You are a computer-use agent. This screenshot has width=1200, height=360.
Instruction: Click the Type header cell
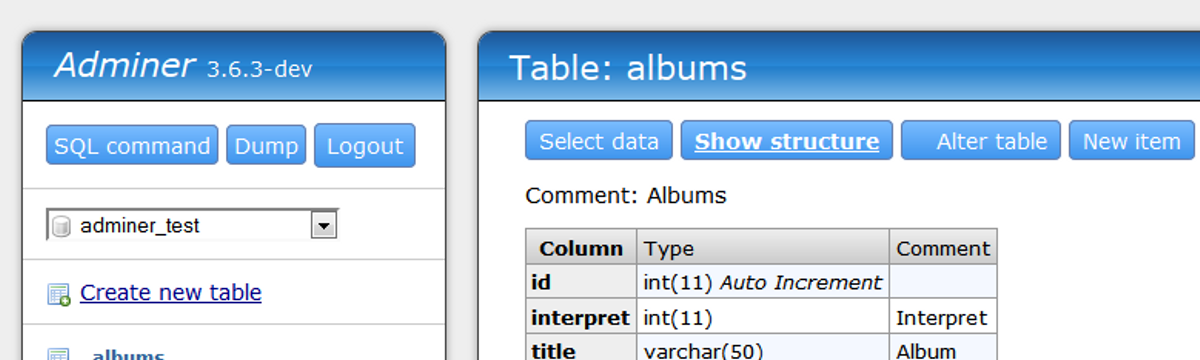[x=763, y=248]
